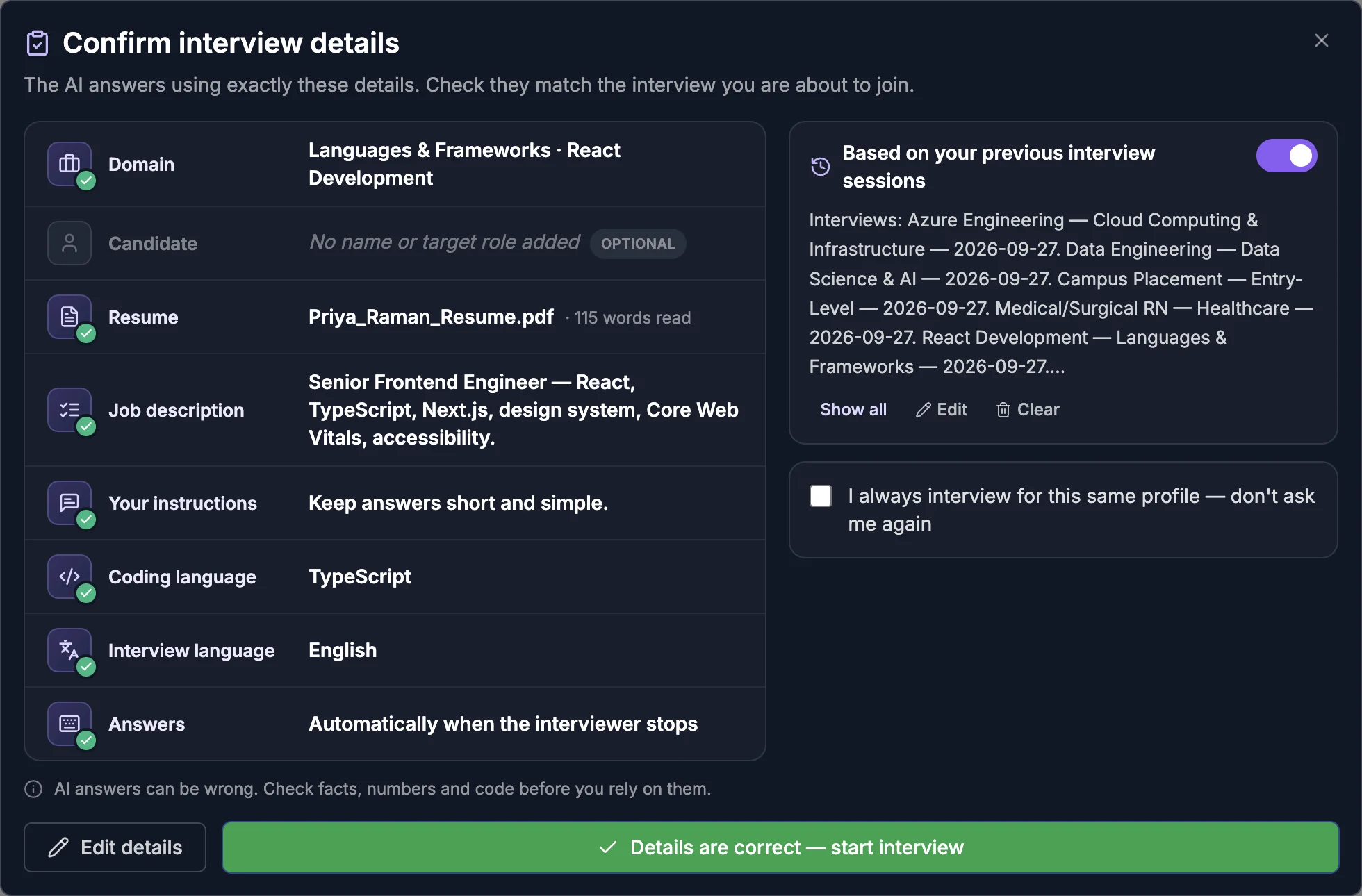
Task: Click the Answers keyboard icon
Action: point(69,724)
